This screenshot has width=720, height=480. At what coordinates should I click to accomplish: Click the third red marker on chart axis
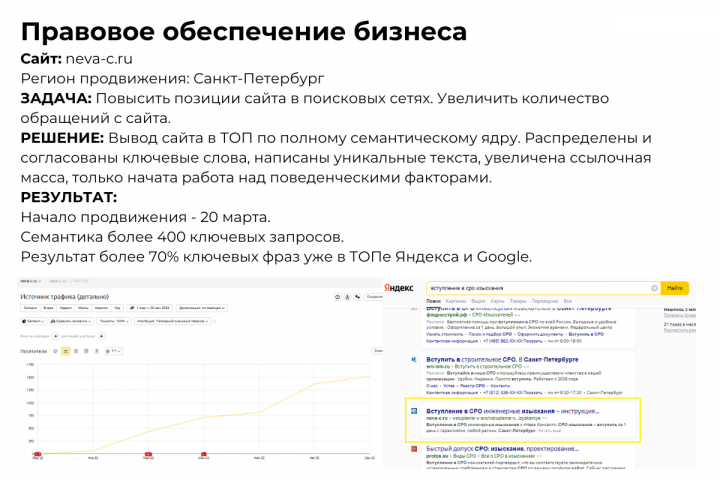[x=204, y=454]
